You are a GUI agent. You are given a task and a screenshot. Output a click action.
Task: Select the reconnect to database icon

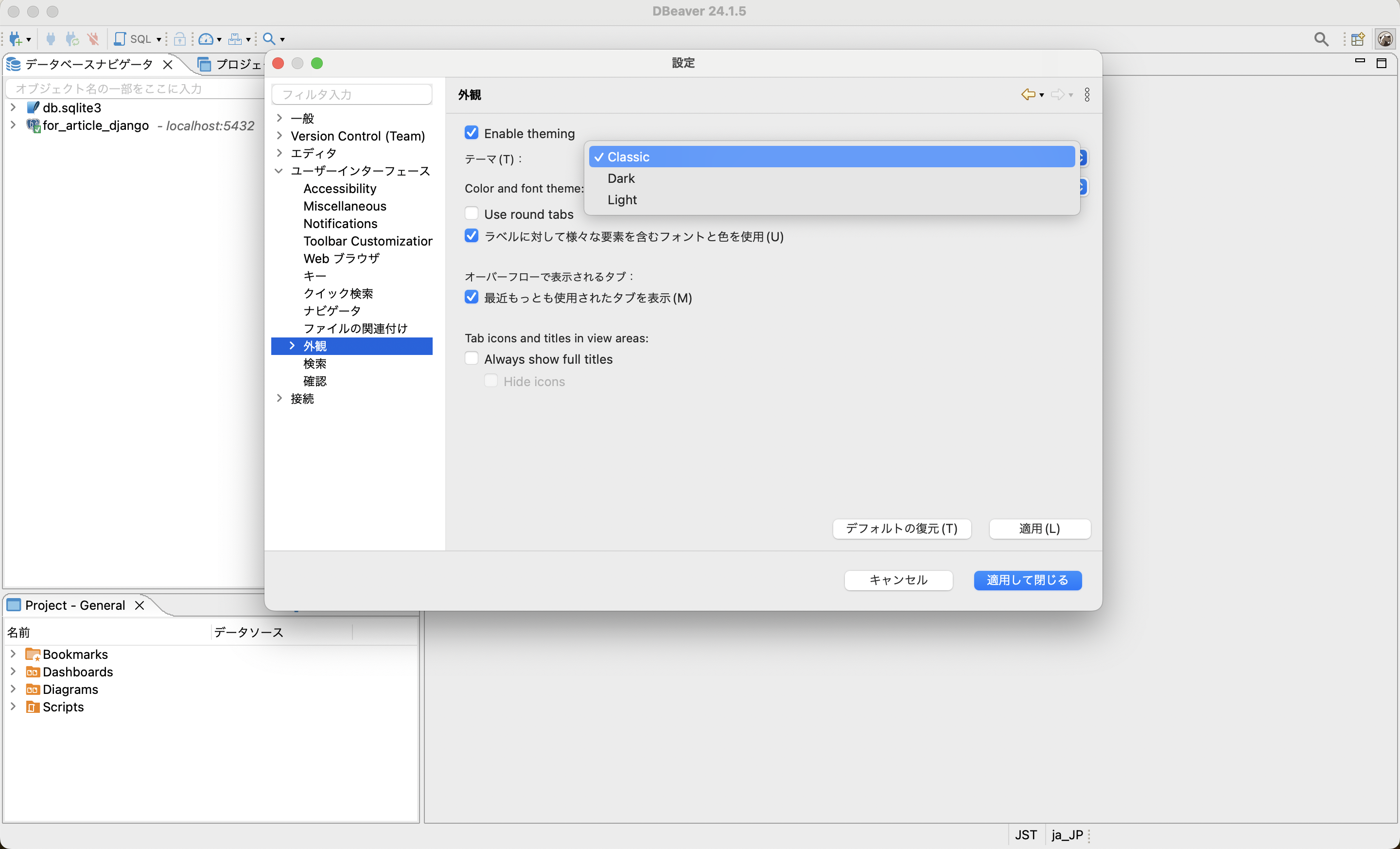click(x=71, y=38)
